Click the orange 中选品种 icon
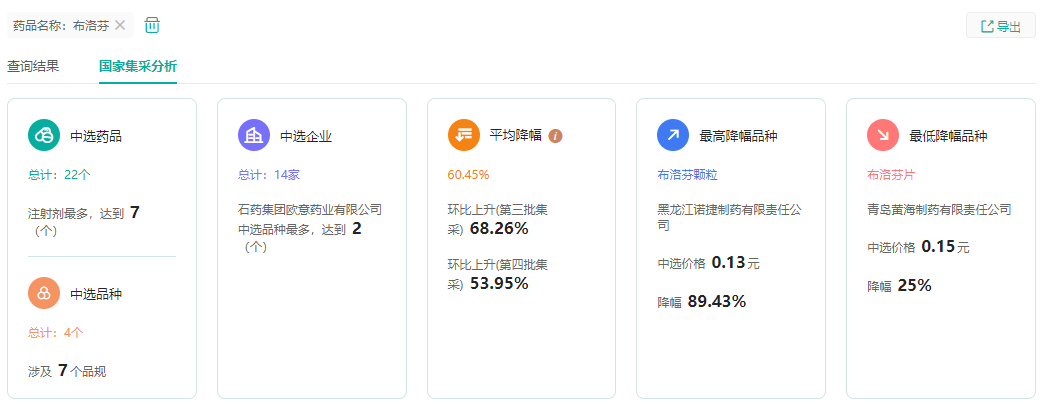 click(x=44, y=294)
